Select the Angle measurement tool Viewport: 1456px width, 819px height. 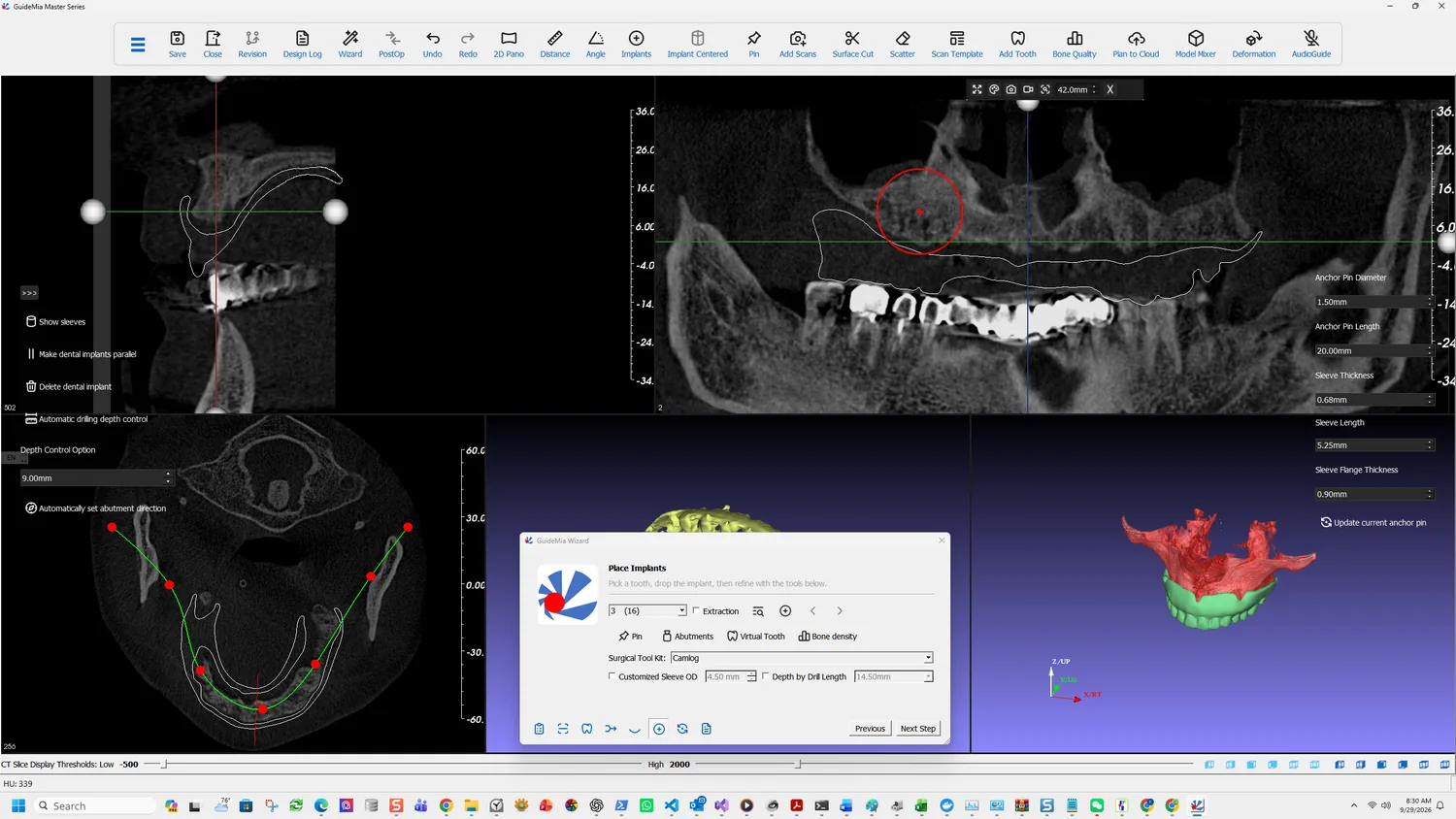click(596, 44)
